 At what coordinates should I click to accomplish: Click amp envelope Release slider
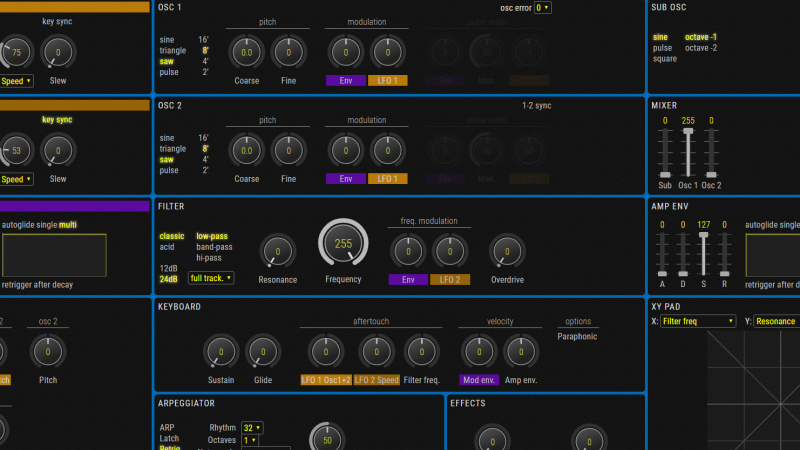click(724, 254)
